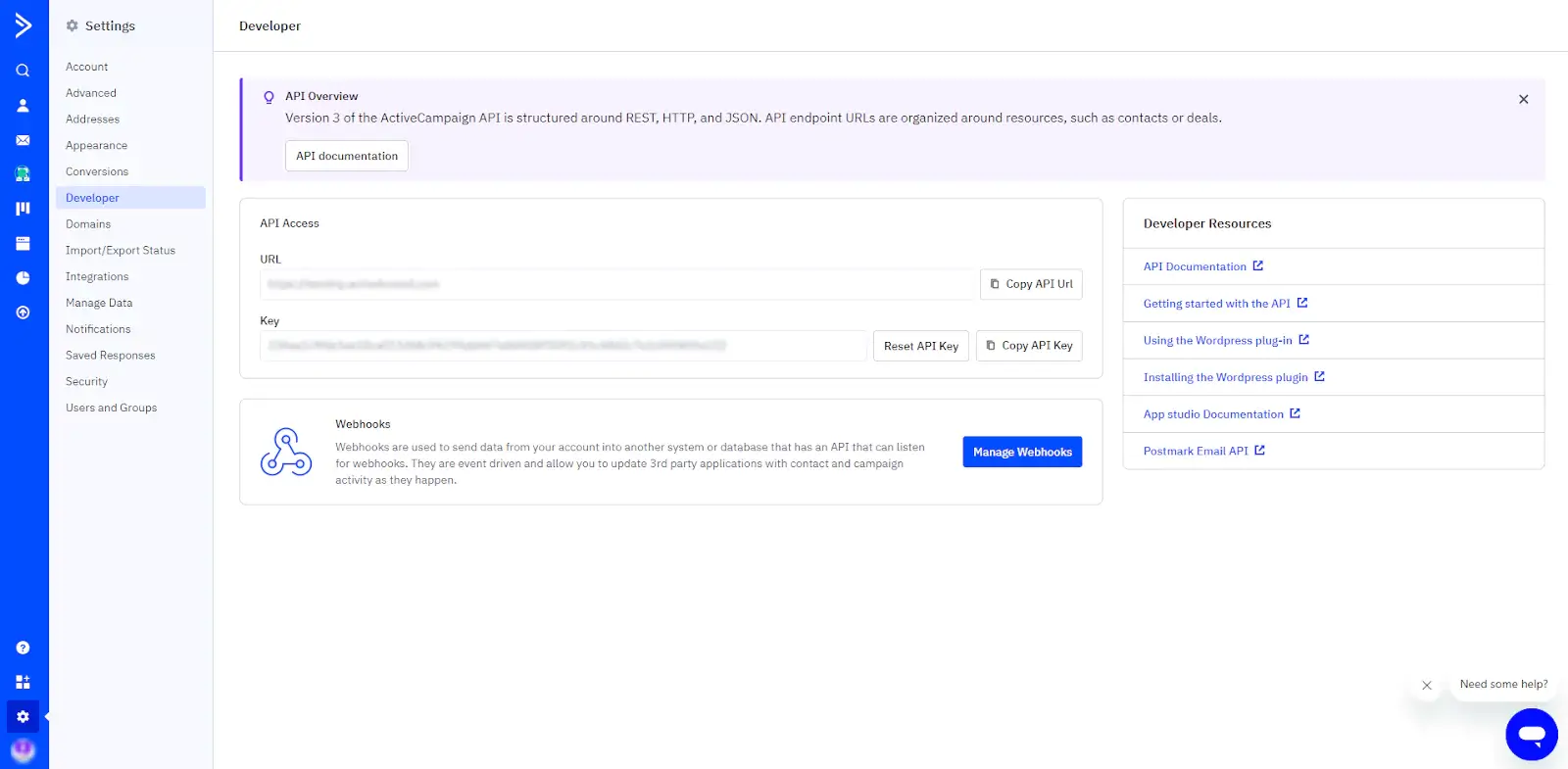
Task: Click Copy API Key button
Action: click(1029, 346)
